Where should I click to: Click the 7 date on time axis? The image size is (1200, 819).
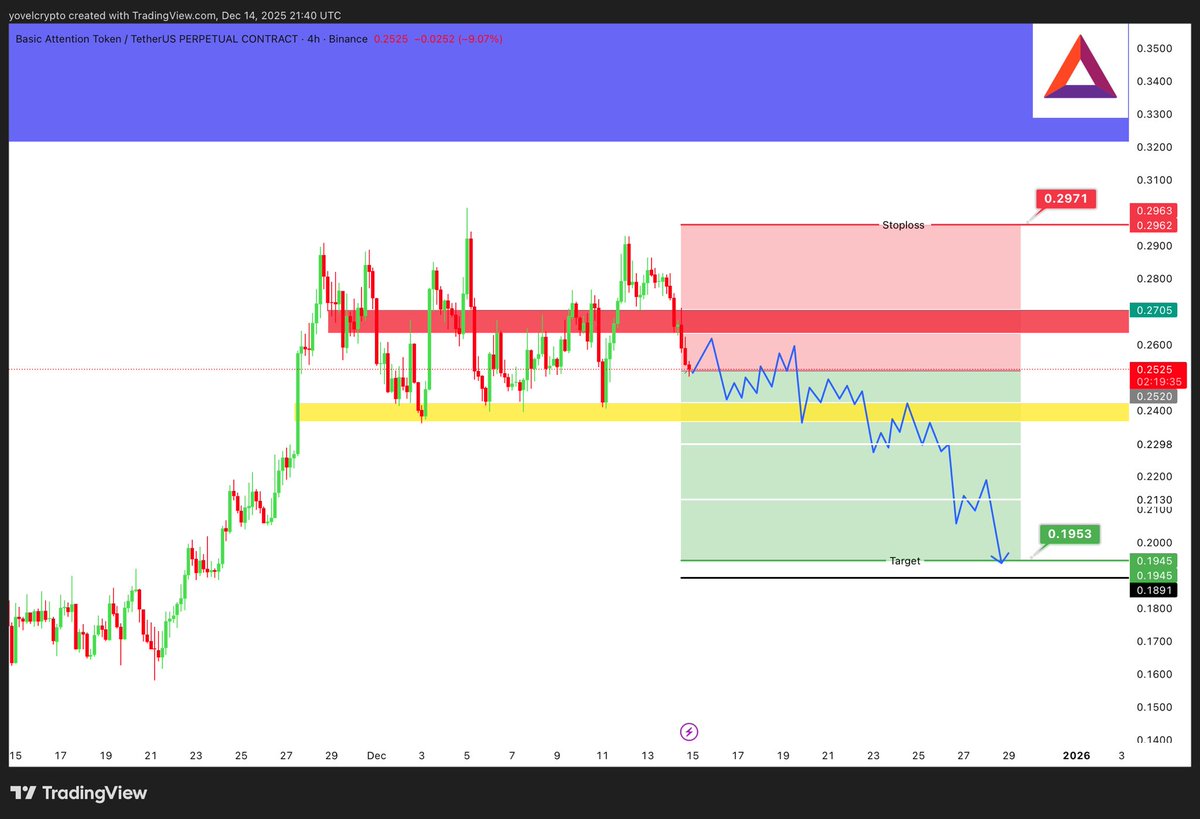tap(512, 756)
